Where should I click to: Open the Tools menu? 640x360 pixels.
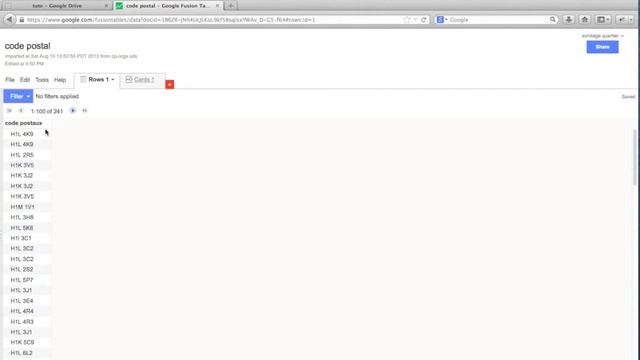pos(42,80)
